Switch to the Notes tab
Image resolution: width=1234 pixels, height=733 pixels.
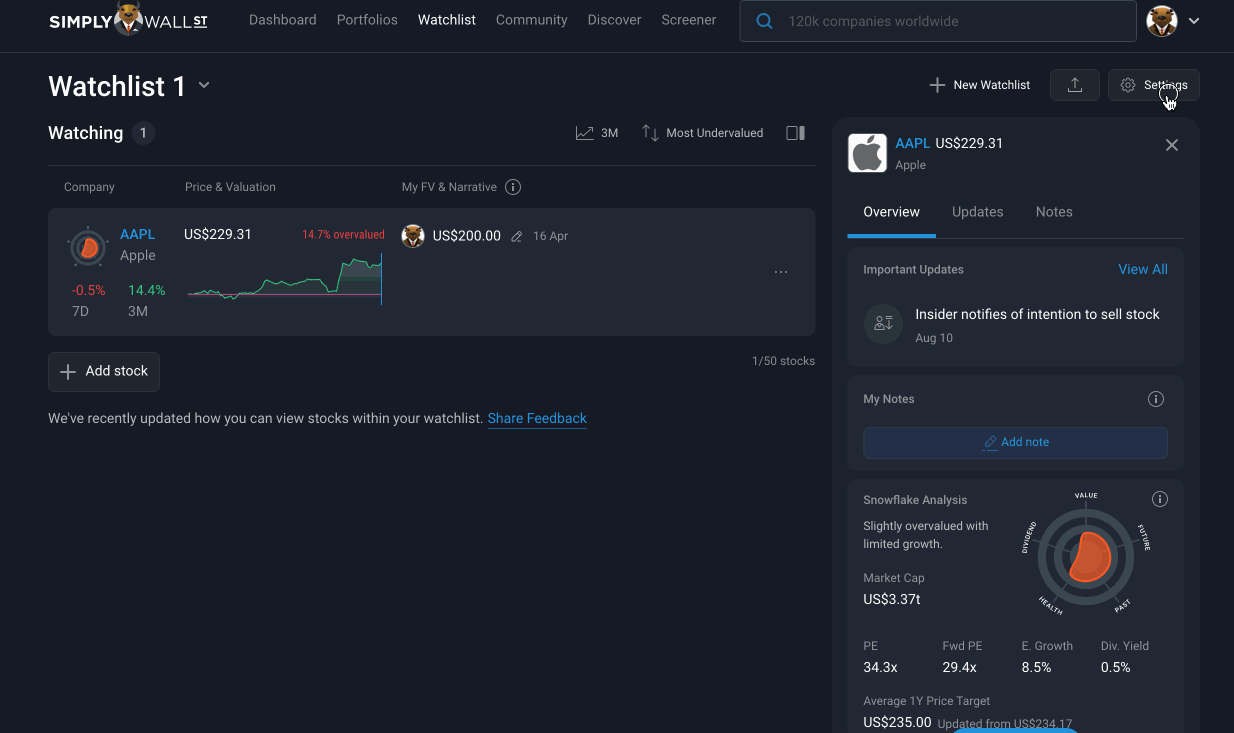coord(1054,212)
